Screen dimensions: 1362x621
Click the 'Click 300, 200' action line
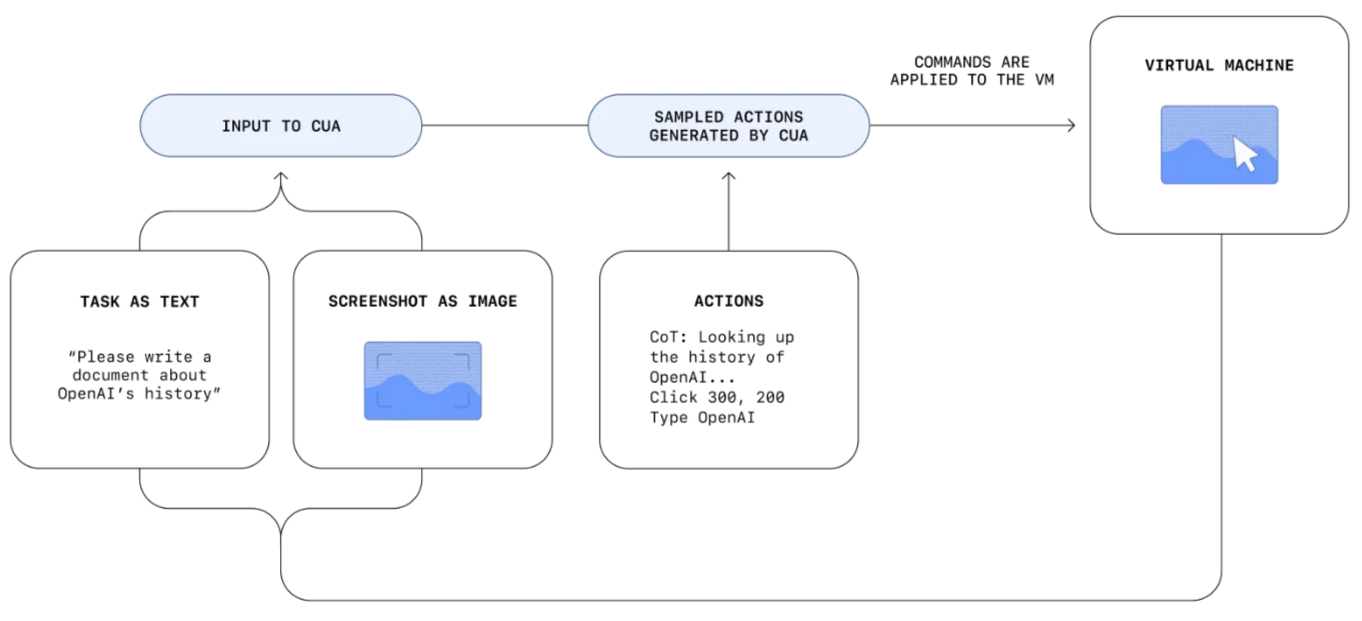pos(717,398)
